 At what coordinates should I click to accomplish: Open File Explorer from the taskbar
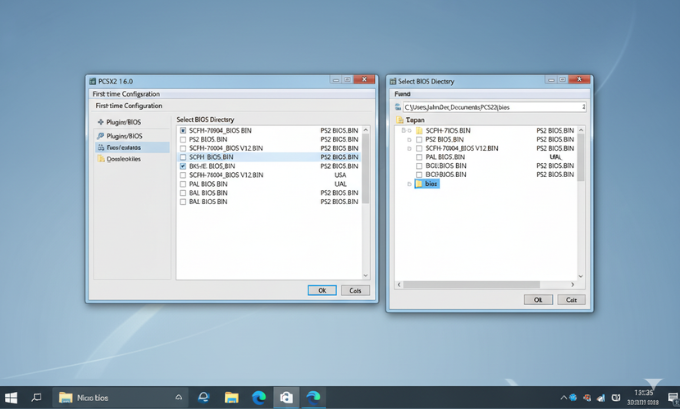[231, 397]
